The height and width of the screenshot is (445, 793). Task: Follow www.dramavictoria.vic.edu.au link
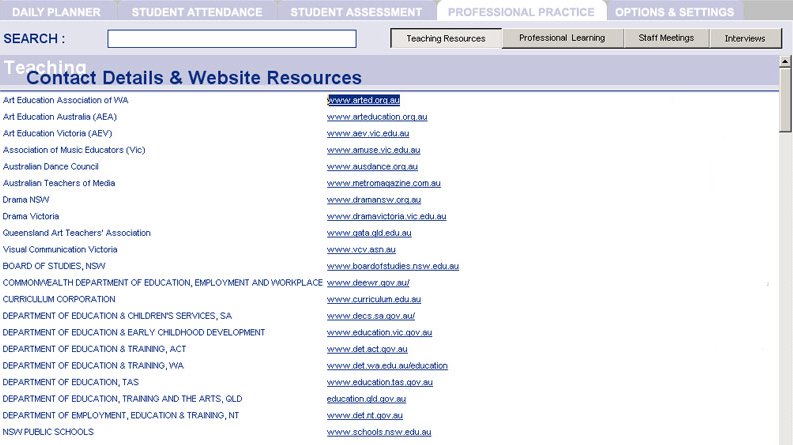point(386,216)
